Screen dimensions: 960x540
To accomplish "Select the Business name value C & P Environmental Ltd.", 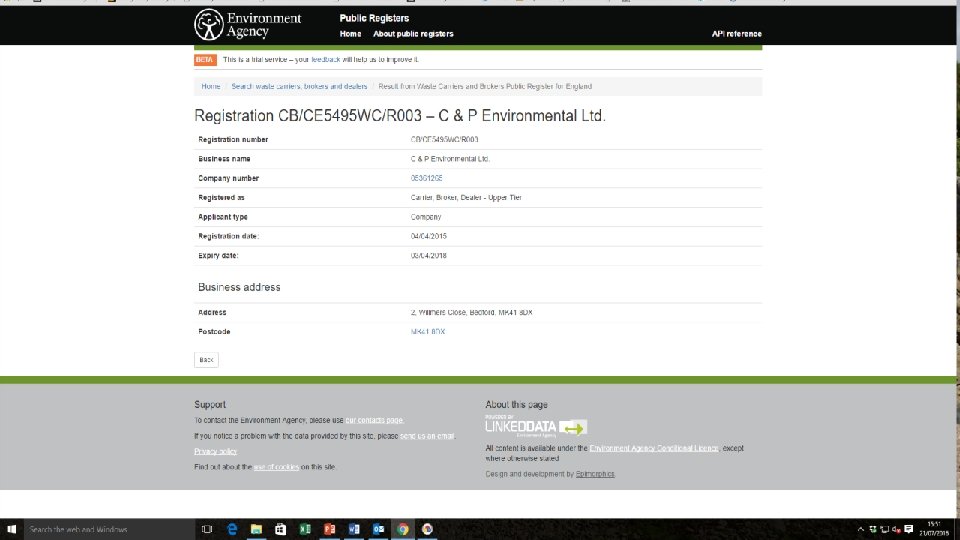I will tap(450, 159).
